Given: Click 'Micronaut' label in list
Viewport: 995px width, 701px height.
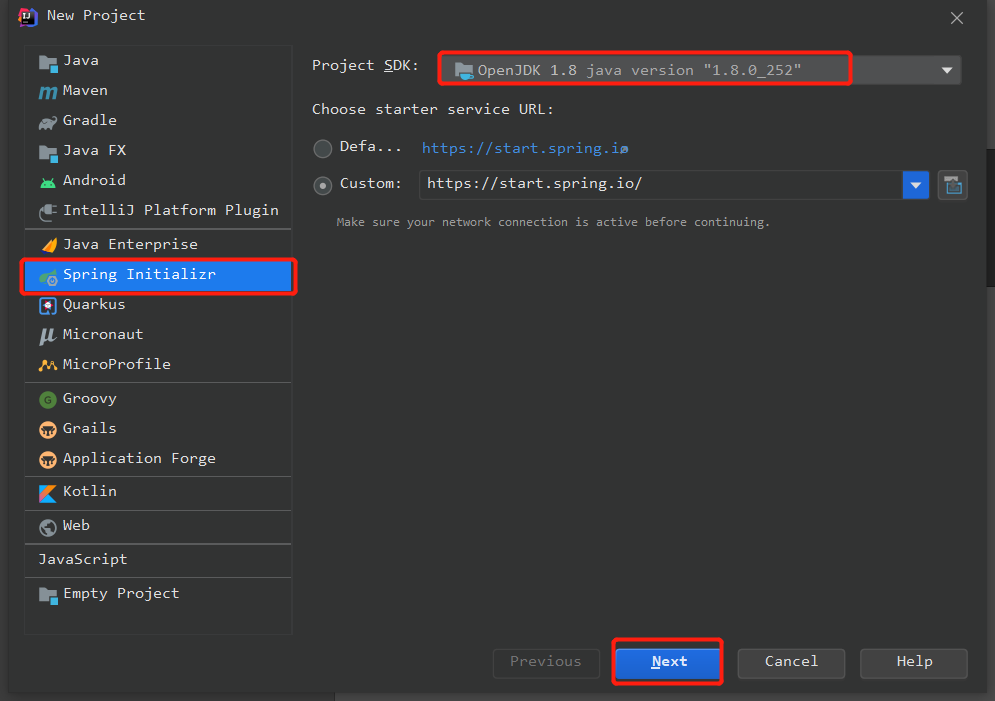Looking at the screenshot, I should tap(103, 334).
